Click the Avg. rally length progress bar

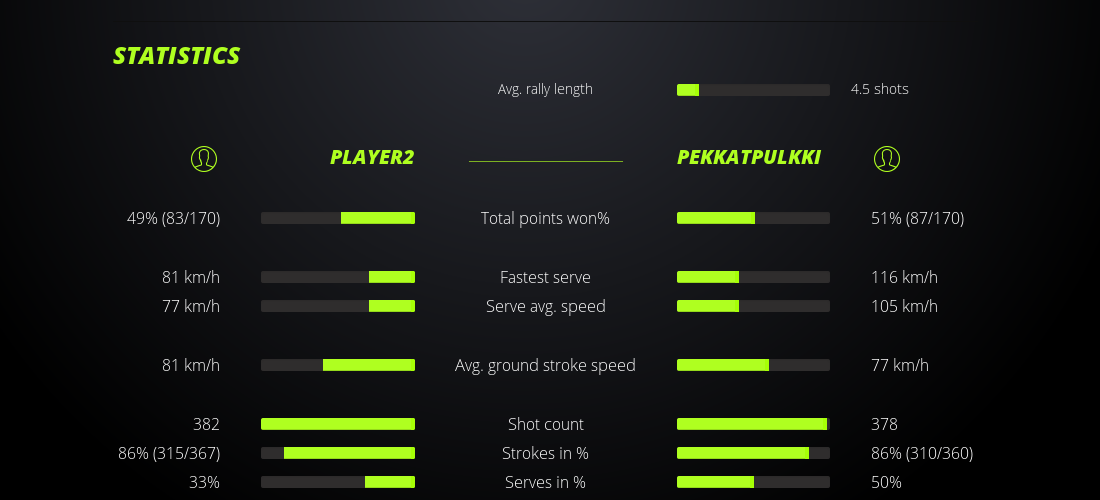point(753,90)
